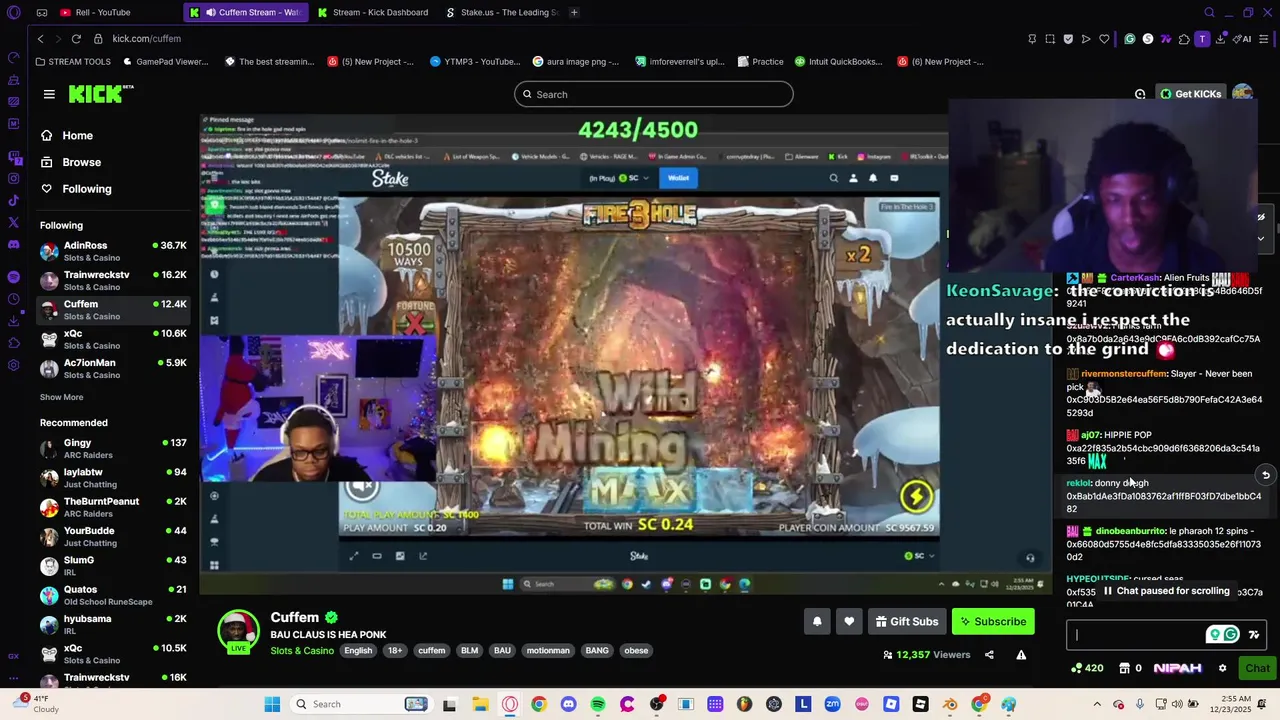Open Opera sidebar TikTok icon
The width and height of the screenshot is (1280, 720).
[13, 201]
